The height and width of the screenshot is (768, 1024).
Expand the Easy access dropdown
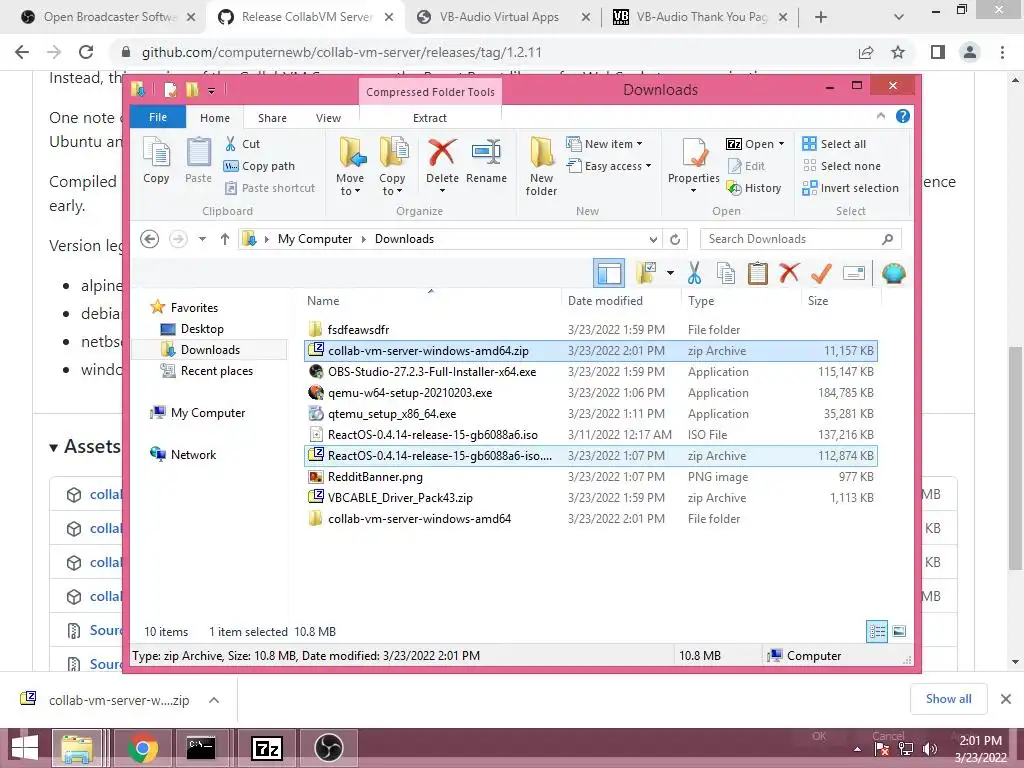tap(648, 166)
